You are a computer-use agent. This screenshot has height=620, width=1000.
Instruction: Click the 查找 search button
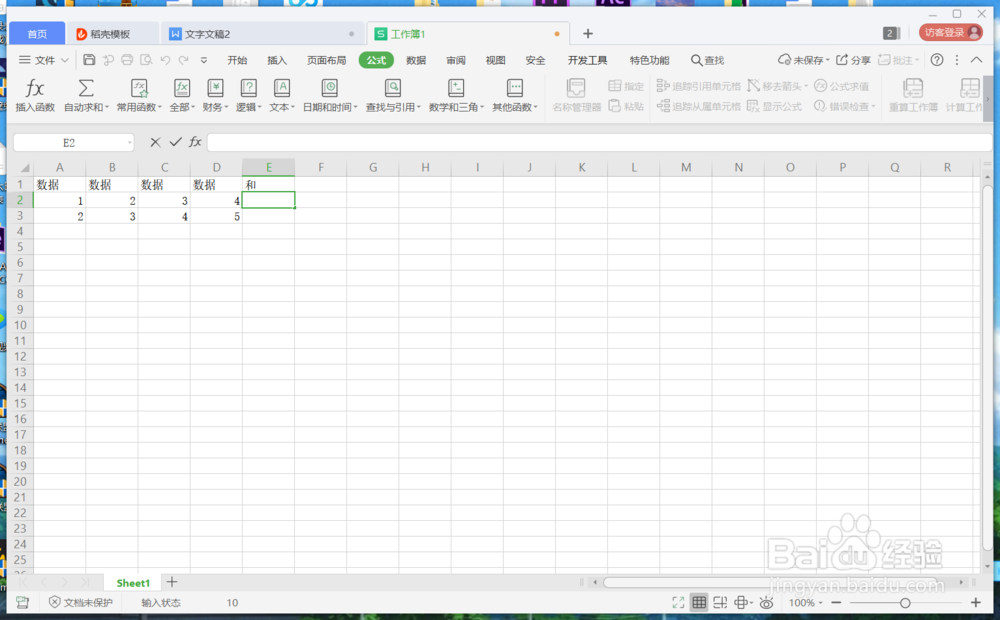(707, 60)
